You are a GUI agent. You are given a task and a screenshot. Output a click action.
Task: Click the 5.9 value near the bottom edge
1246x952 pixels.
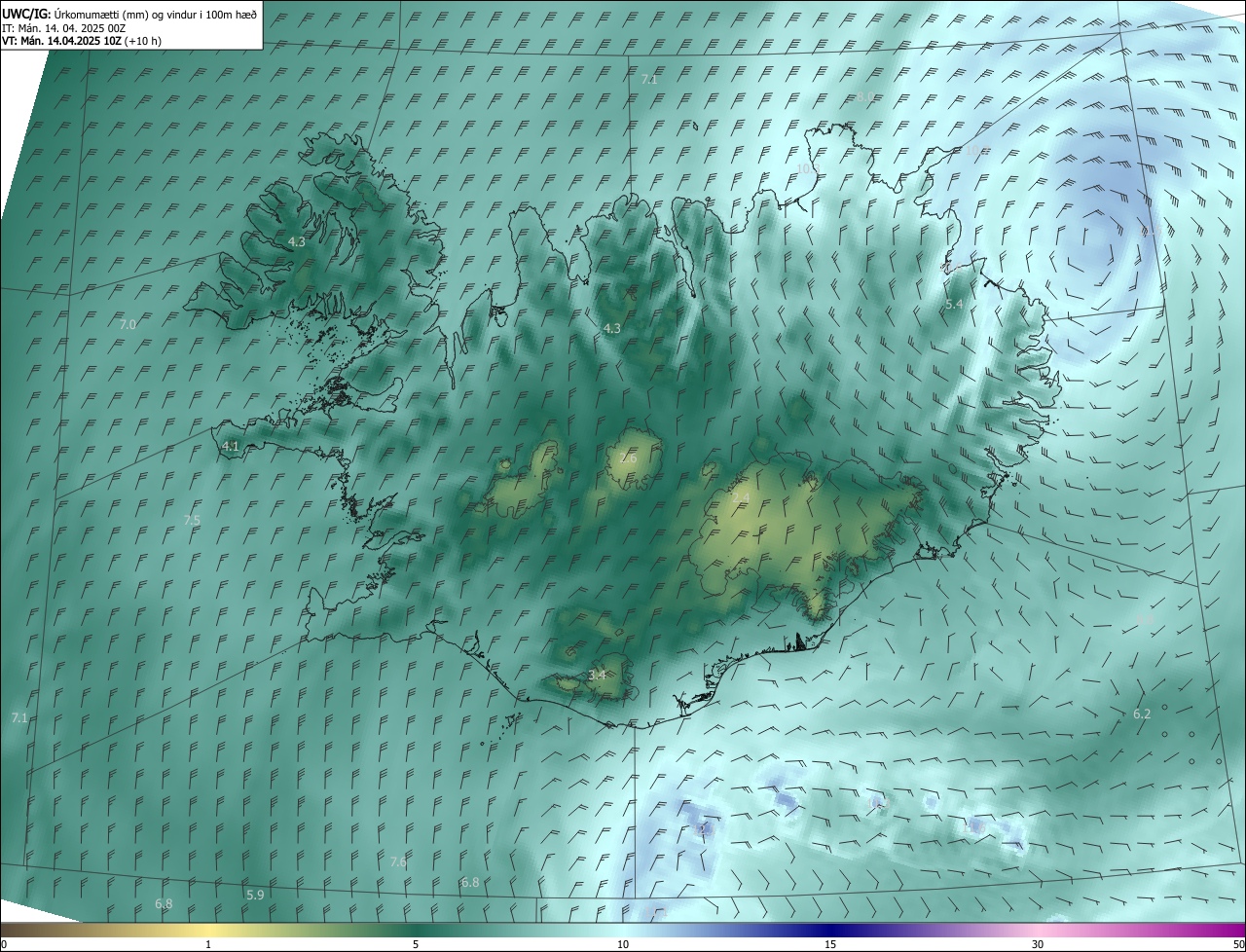point(255,895)
